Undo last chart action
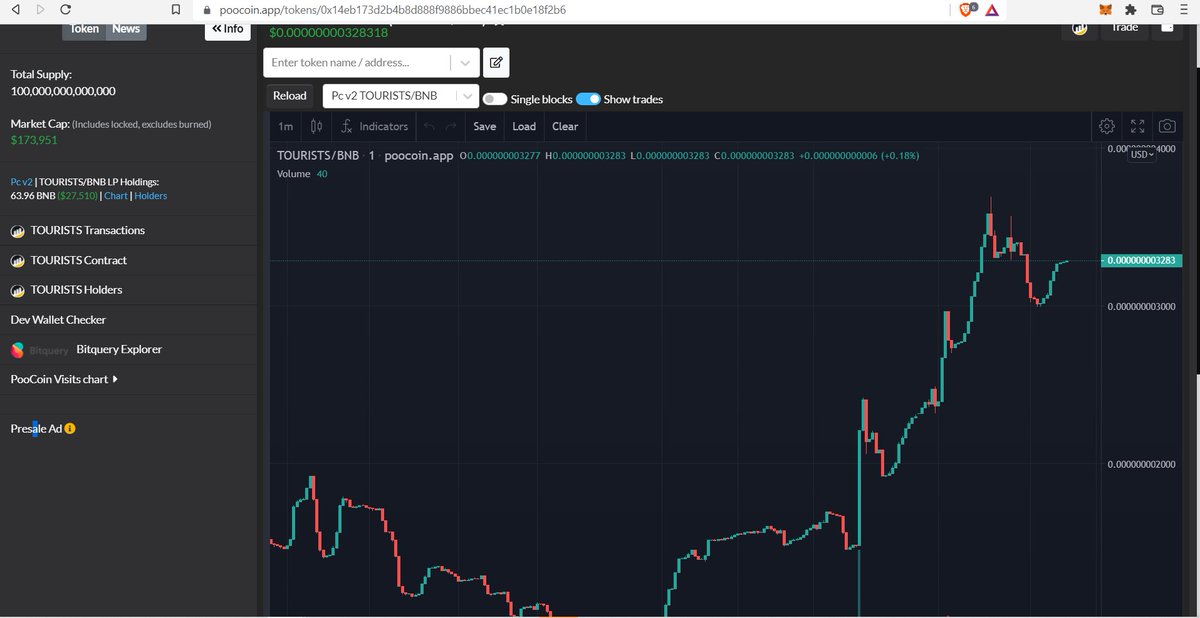1200x618 pixels. 429,126
